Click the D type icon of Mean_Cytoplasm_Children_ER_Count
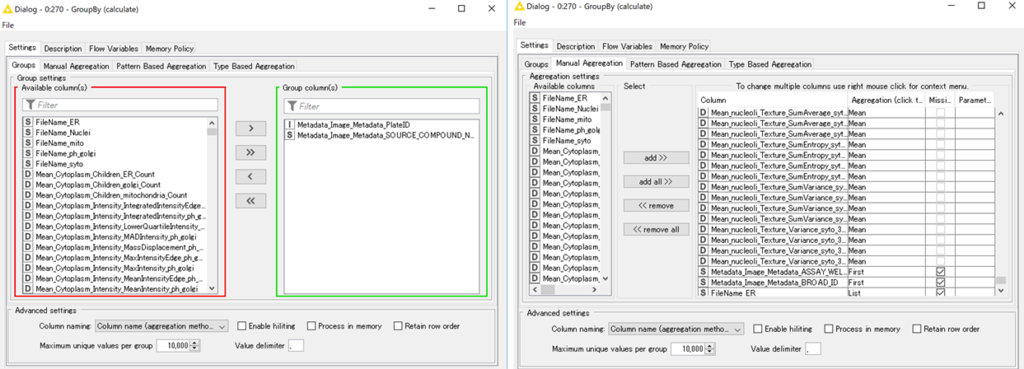Image resolution: width=1024 pixels, height=369 pixels. 28,174
